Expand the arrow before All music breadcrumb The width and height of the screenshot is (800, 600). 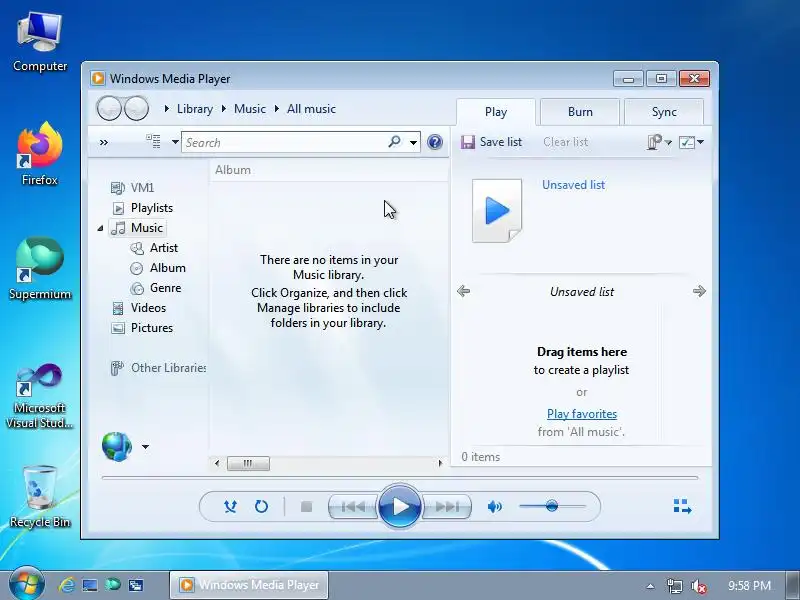coord(277,109)
